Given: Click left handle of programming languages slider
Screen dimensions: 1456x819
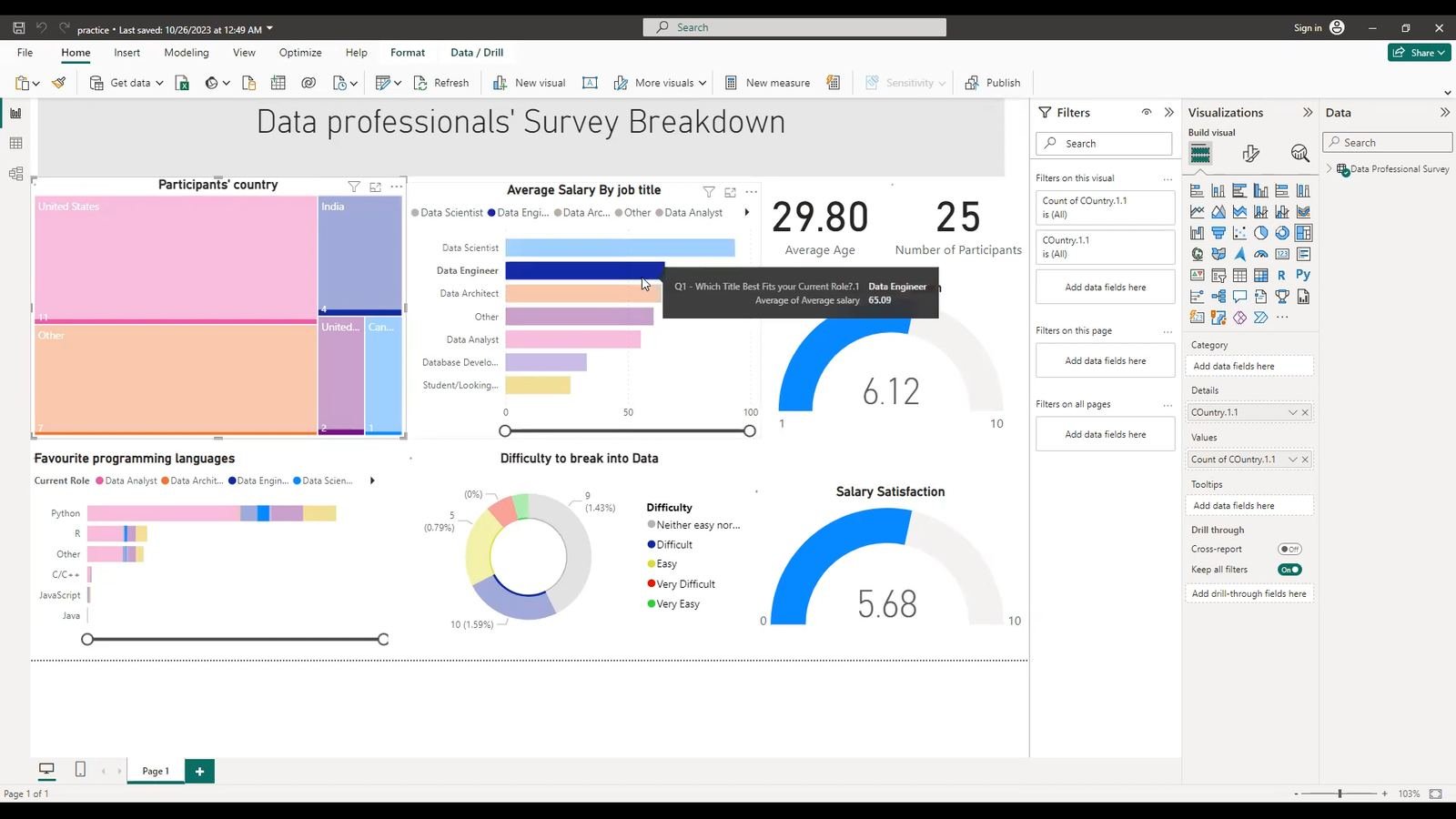Looking at the screenshot, I should (x=87, y=640).
